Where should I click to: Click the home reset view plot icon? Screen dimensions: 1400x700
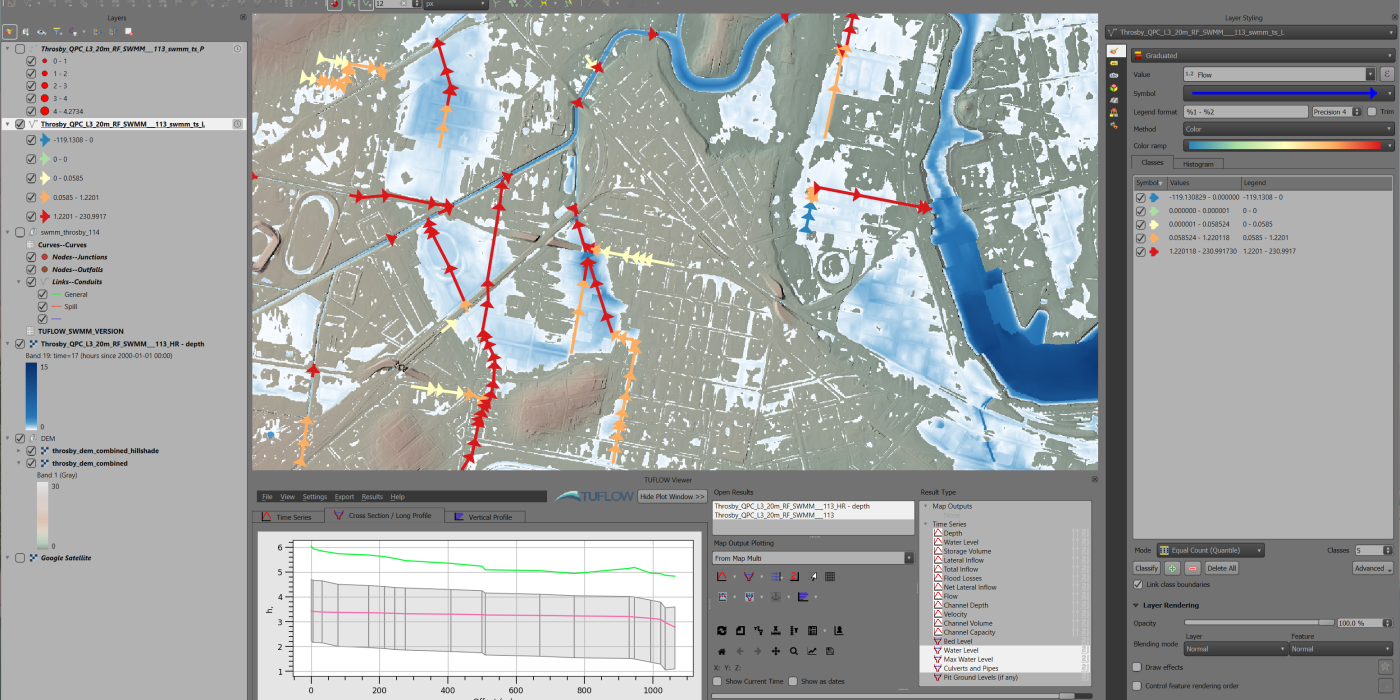click(x=721, y=651)
